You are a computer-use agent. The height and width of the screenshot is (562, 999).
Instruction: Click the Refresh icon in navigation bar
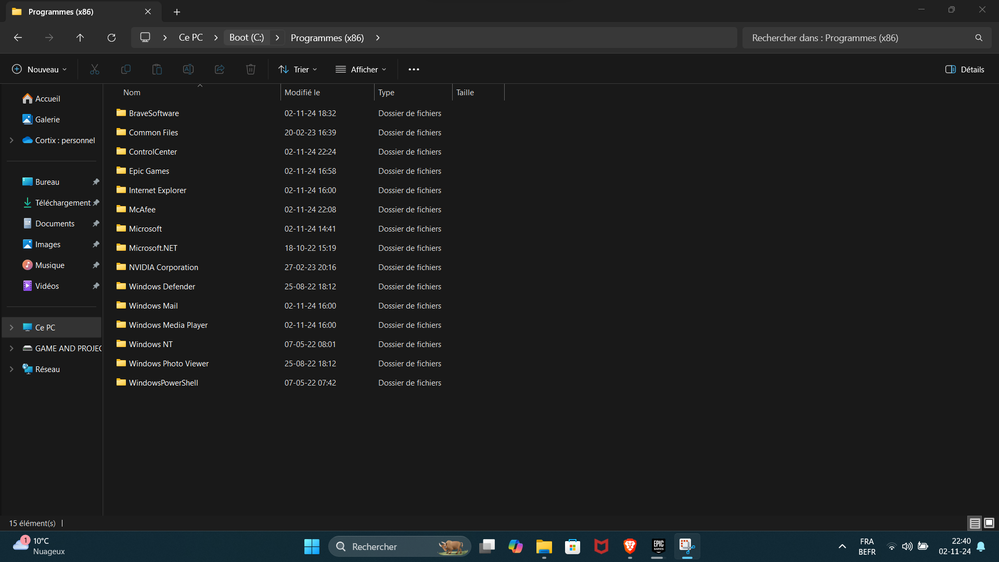111,38
